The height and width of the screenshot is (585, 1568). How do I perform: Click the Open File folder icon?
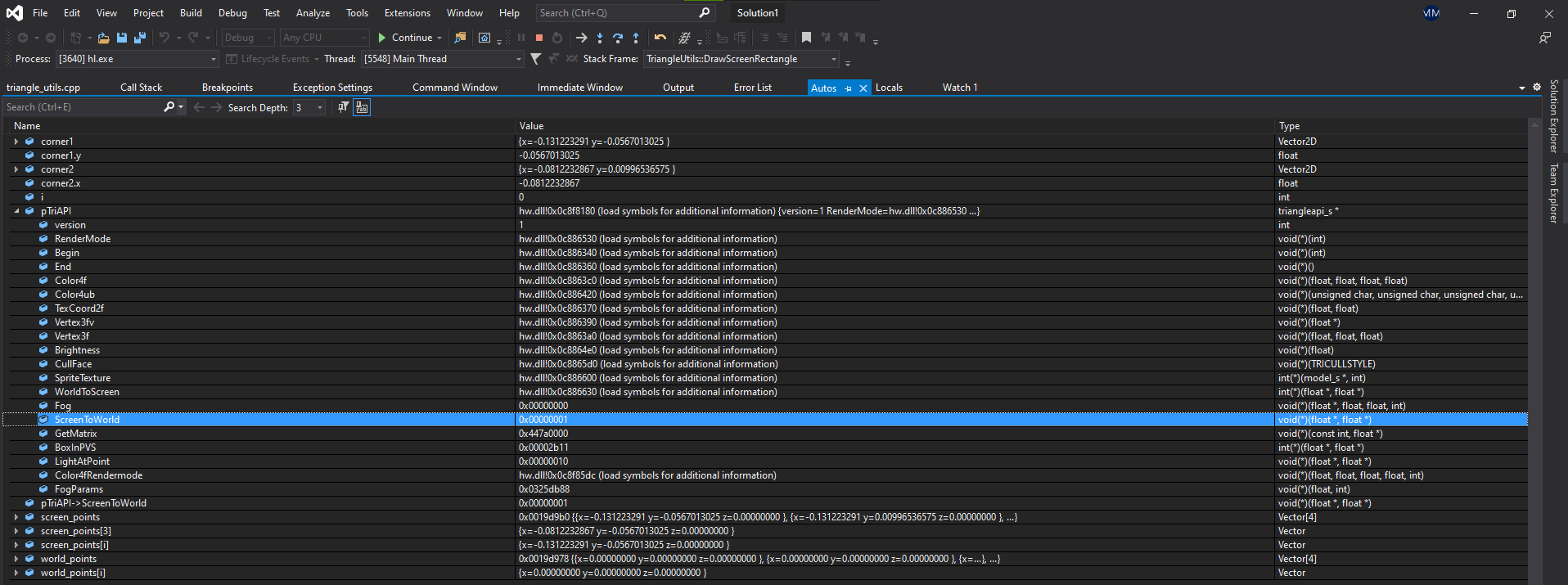point(104,38)
